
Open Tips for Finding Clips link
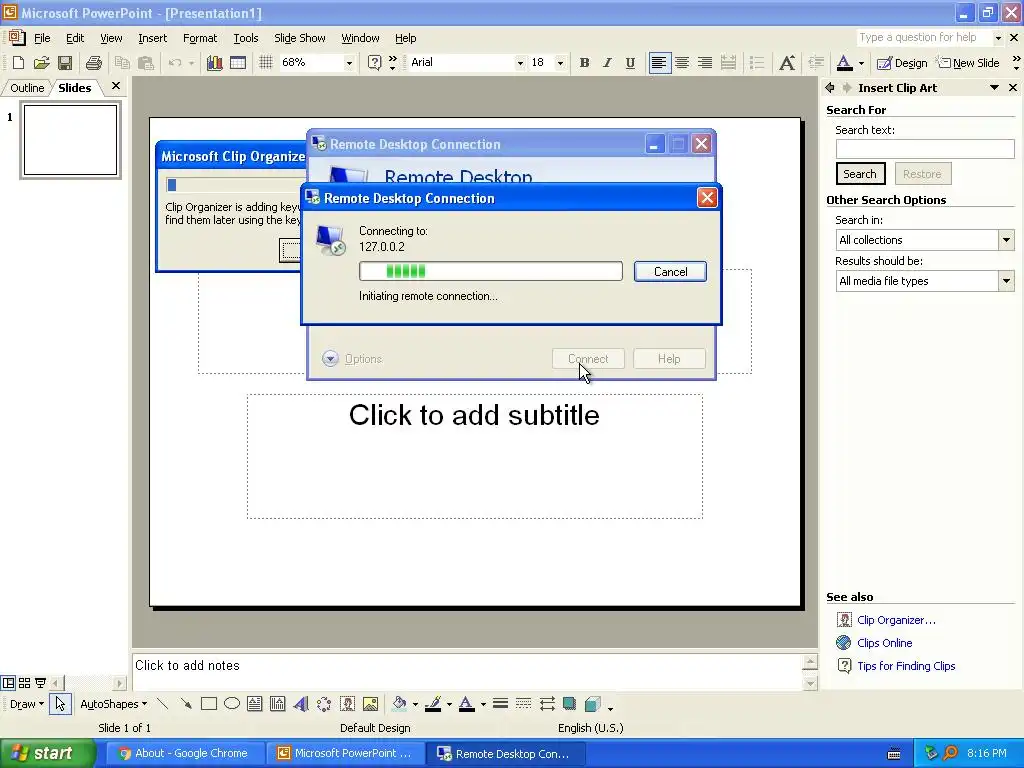(x=906, y=665)
